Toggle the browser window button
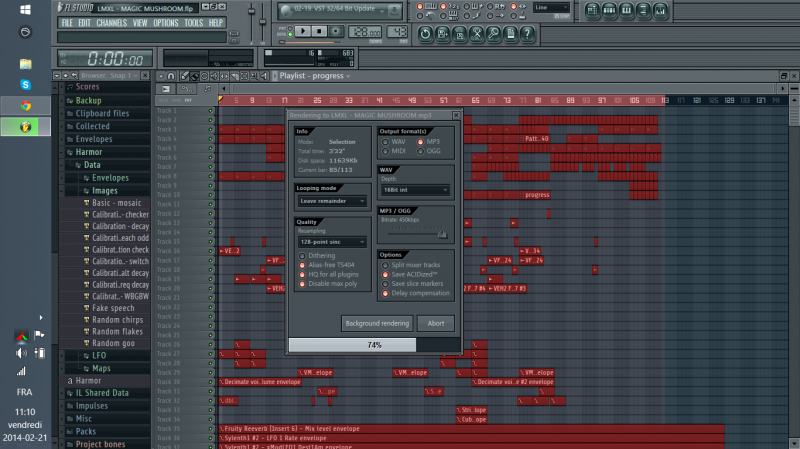The width and height of the screenshot is (800, 449). click(643, 11)
